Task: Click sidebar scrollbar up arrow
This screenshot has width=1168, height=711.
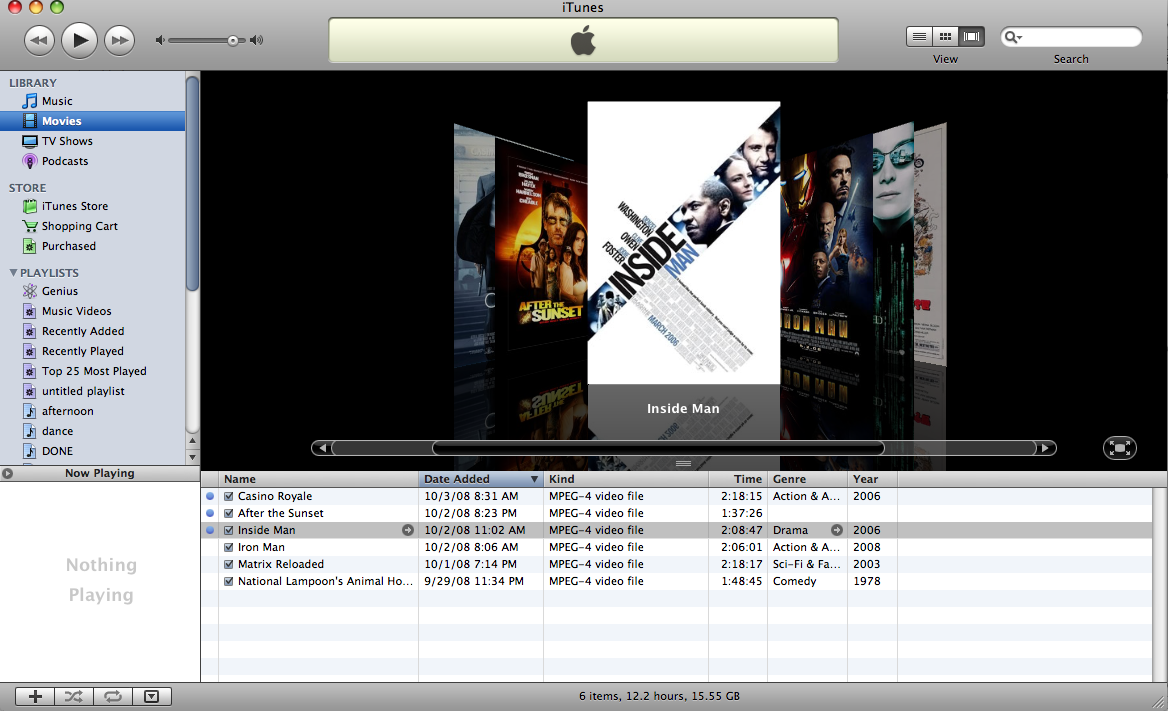Action: [x=192, y=441]
